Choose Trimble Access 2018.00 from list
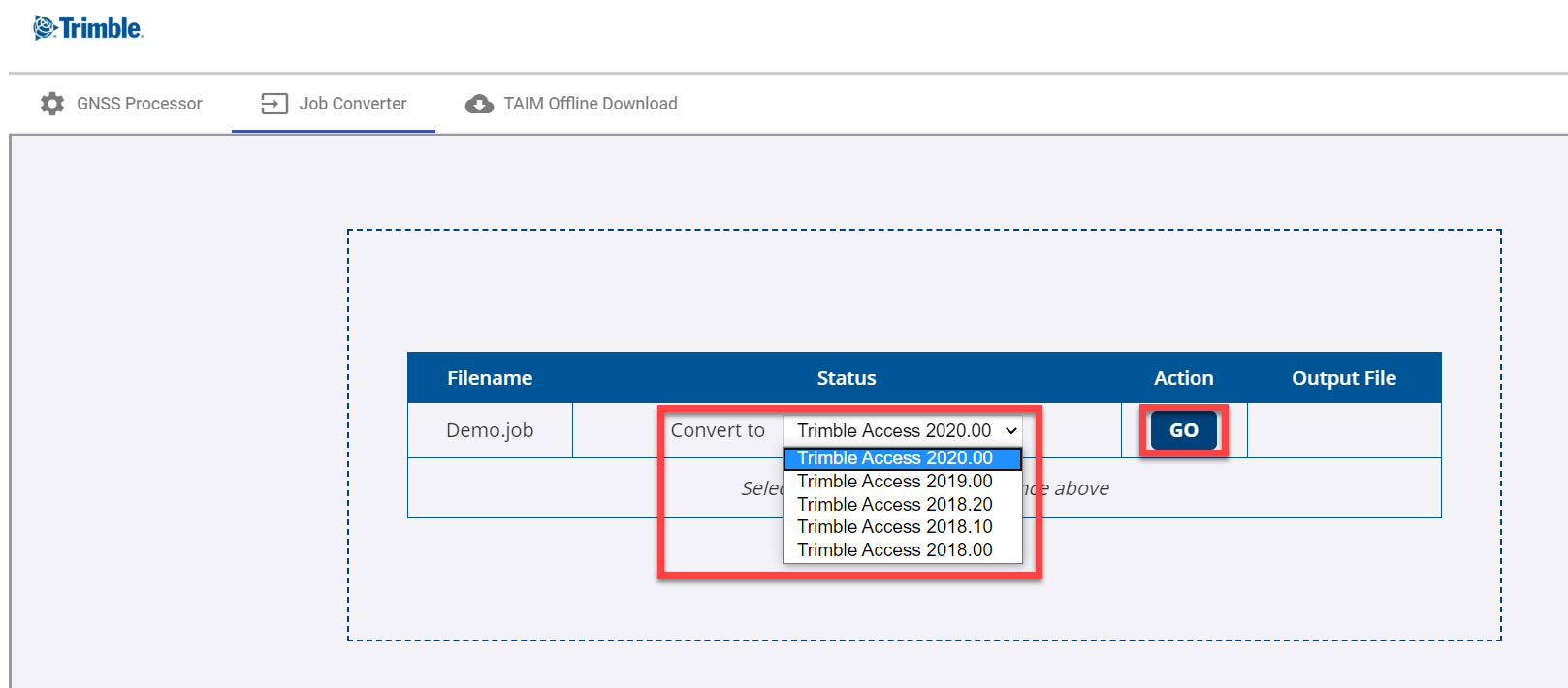 pyautogui.click(x=903, y=550)
